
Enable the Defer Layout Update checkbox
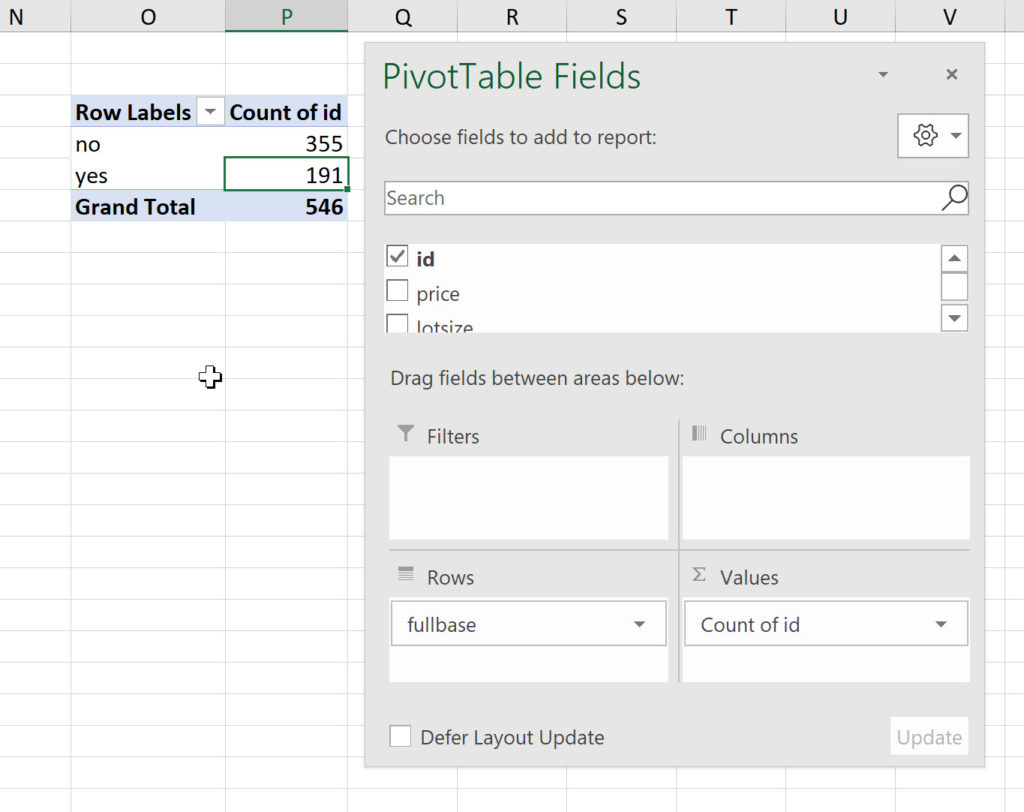[x=400, y=737]
